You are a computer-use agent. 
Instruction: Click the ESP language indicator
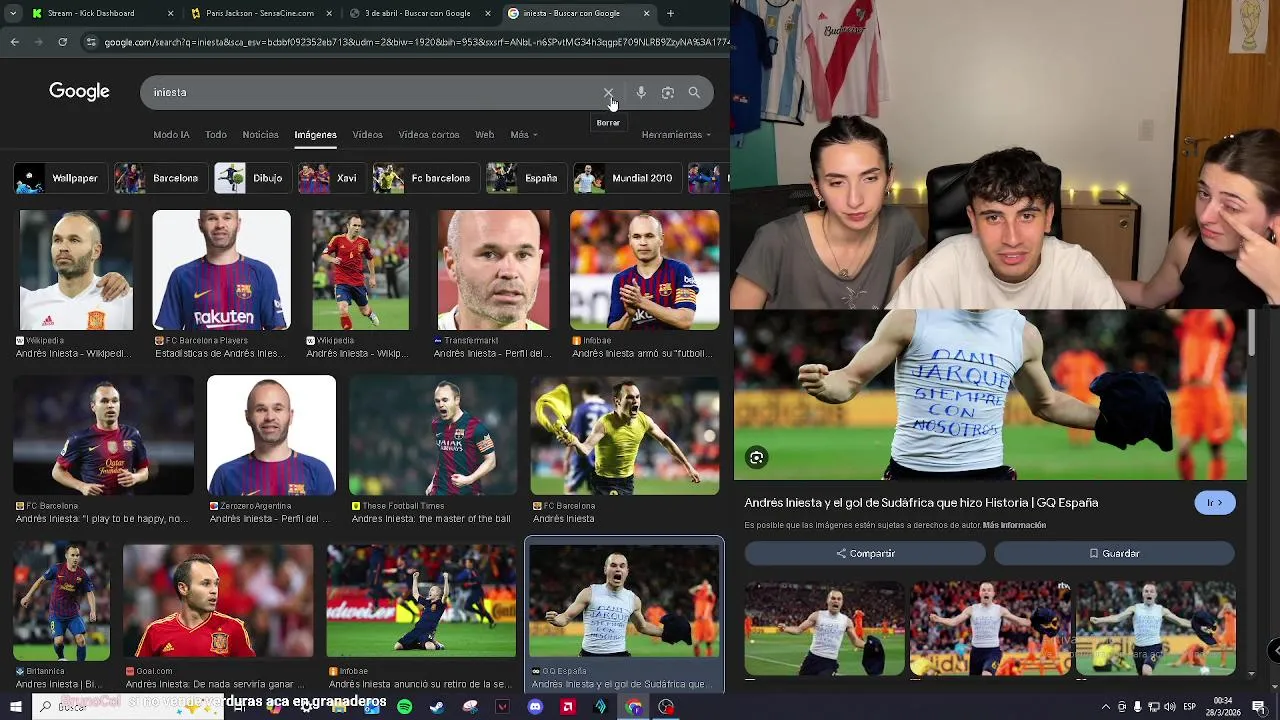[1190, 707]
